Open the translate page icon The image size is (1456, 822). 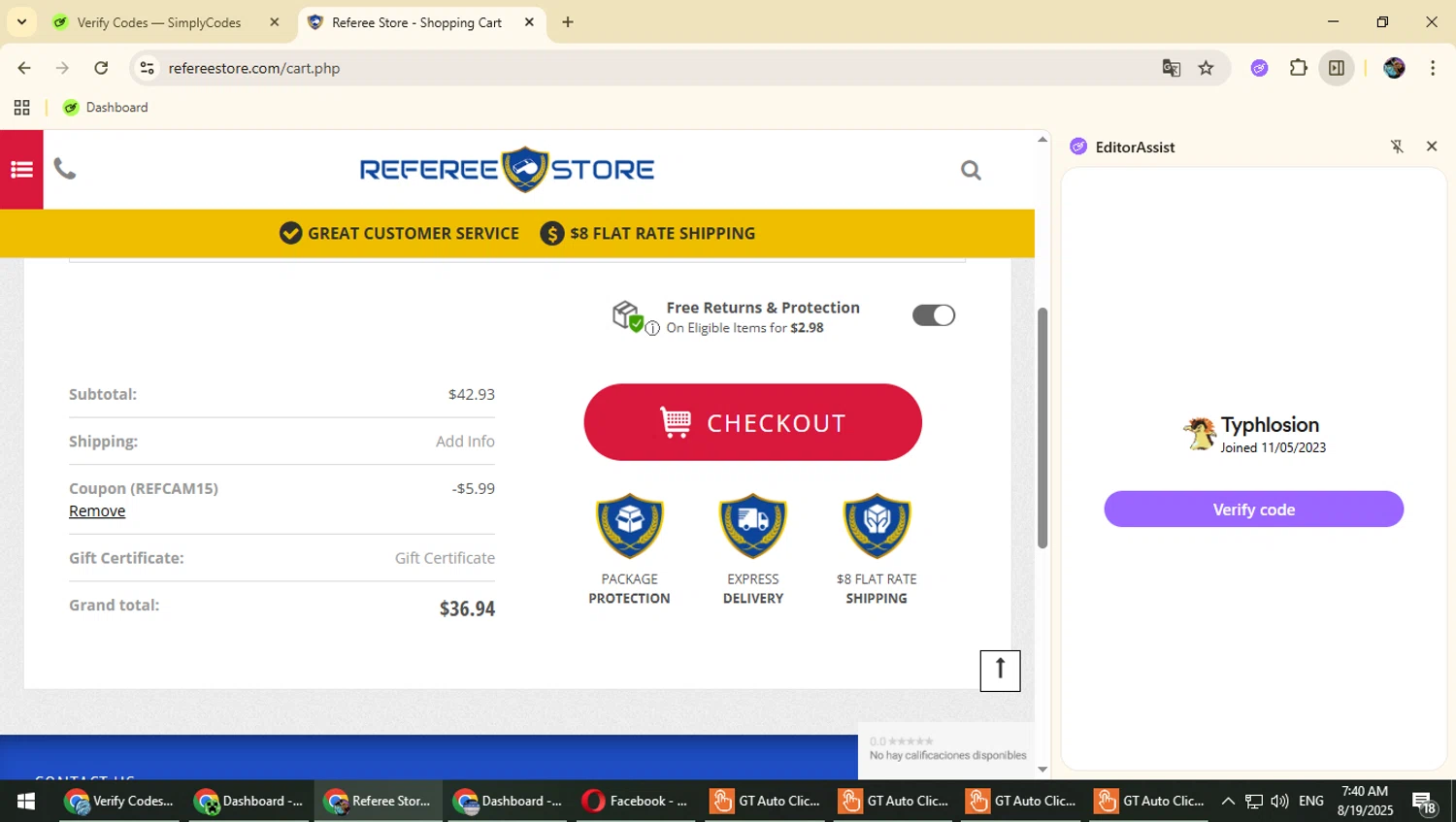(1172, 68)
